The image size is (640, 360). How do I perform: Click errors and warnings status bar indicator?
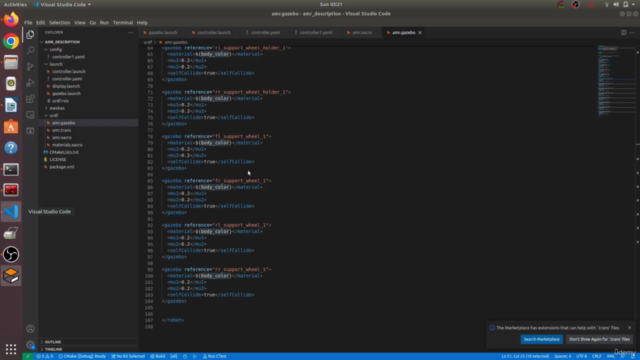pos(45,356)
